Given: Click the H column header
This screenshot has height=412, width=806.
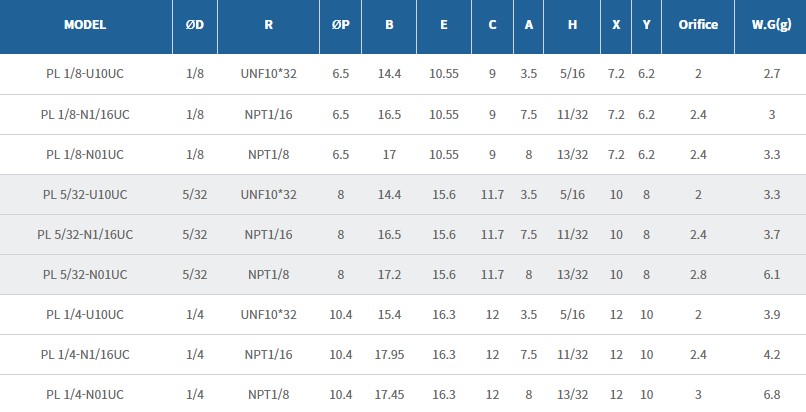Looking at the screenshot, I should click(x=572, y=25).
